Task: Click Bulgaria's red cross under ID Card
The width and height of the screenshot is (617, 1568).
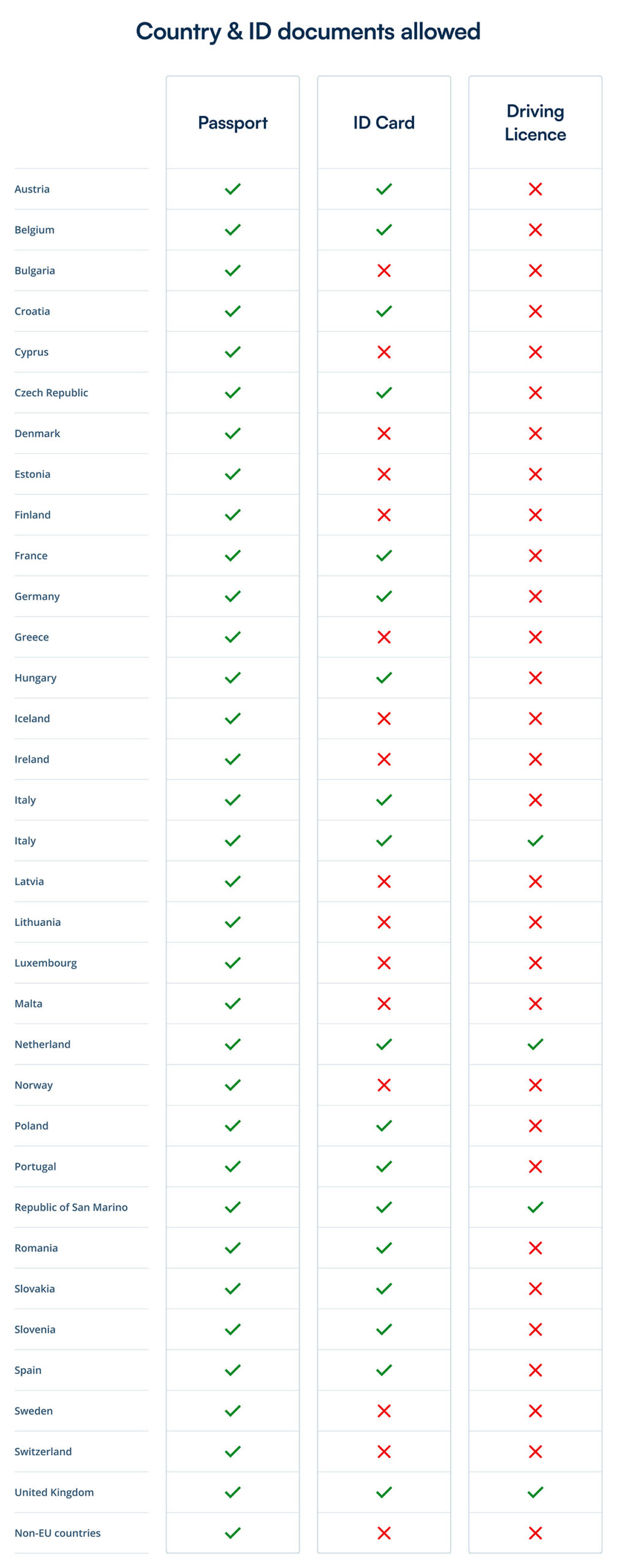Action: [x=384, y=271]
